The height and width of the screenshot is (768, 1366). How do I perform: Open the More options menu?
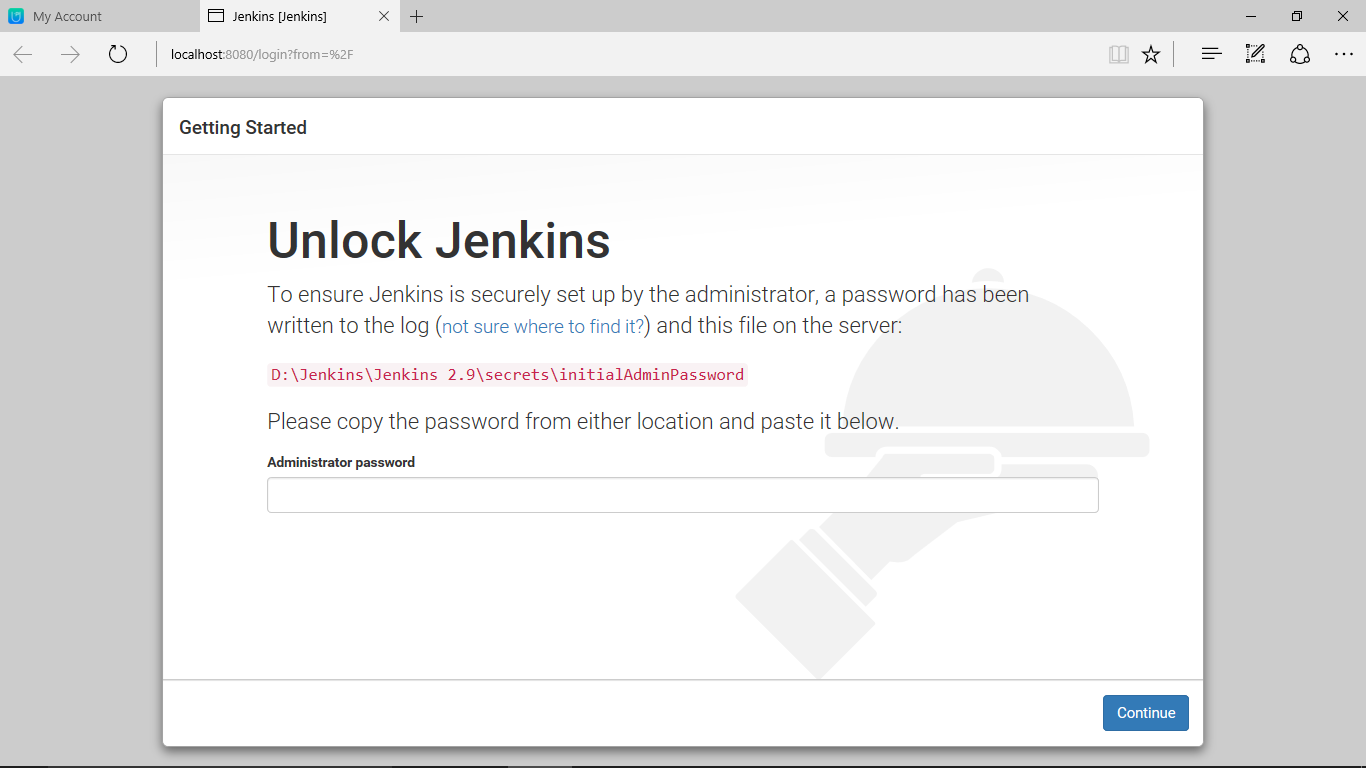pos(1344,54)
